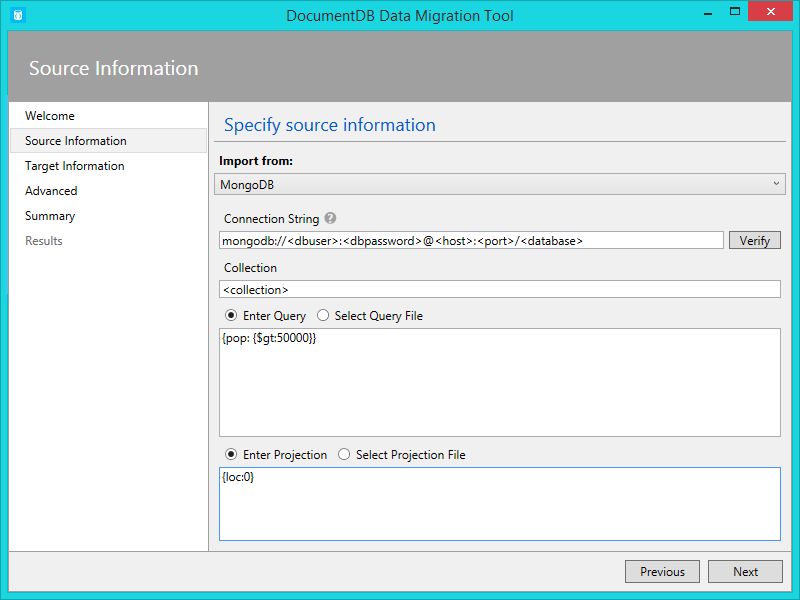Switch to Select Projection File option
The image size is (800, 600).
(344, 455)
